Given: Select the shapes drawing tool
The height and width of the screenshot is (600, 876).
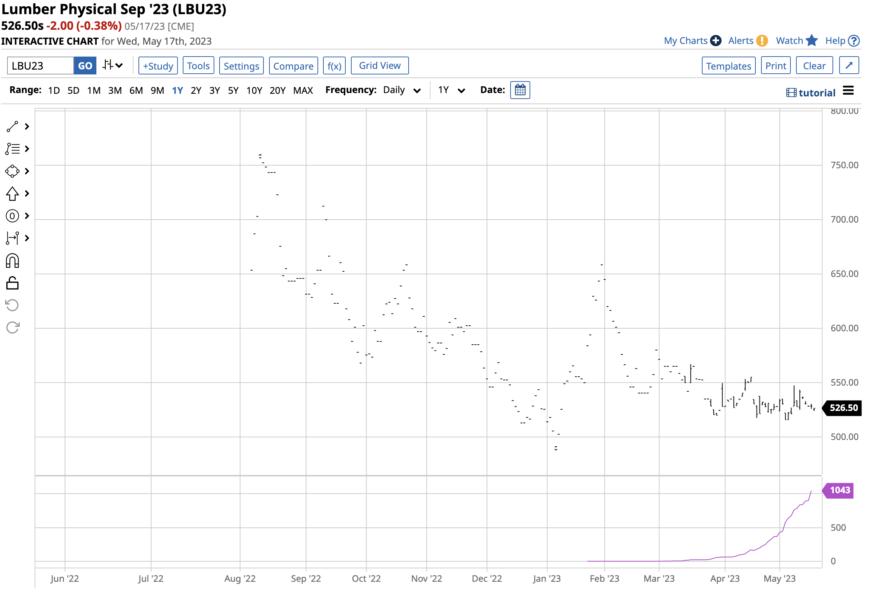Looking at the screenshot, I should pyautogui.click(x=12, y=171).
